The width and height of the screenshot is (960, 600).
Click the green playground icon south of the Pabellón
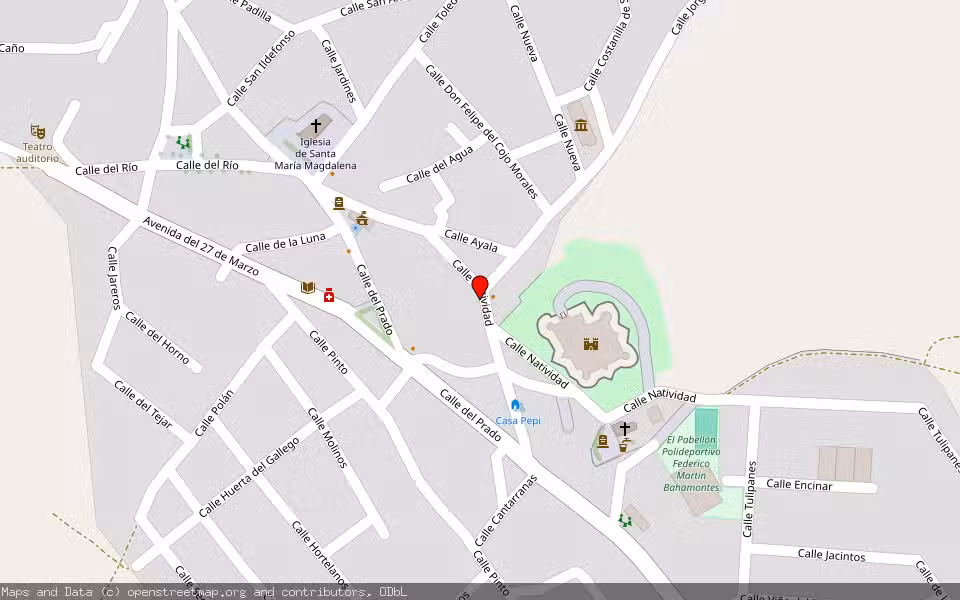pyautogui.click(x=624, y=521)
